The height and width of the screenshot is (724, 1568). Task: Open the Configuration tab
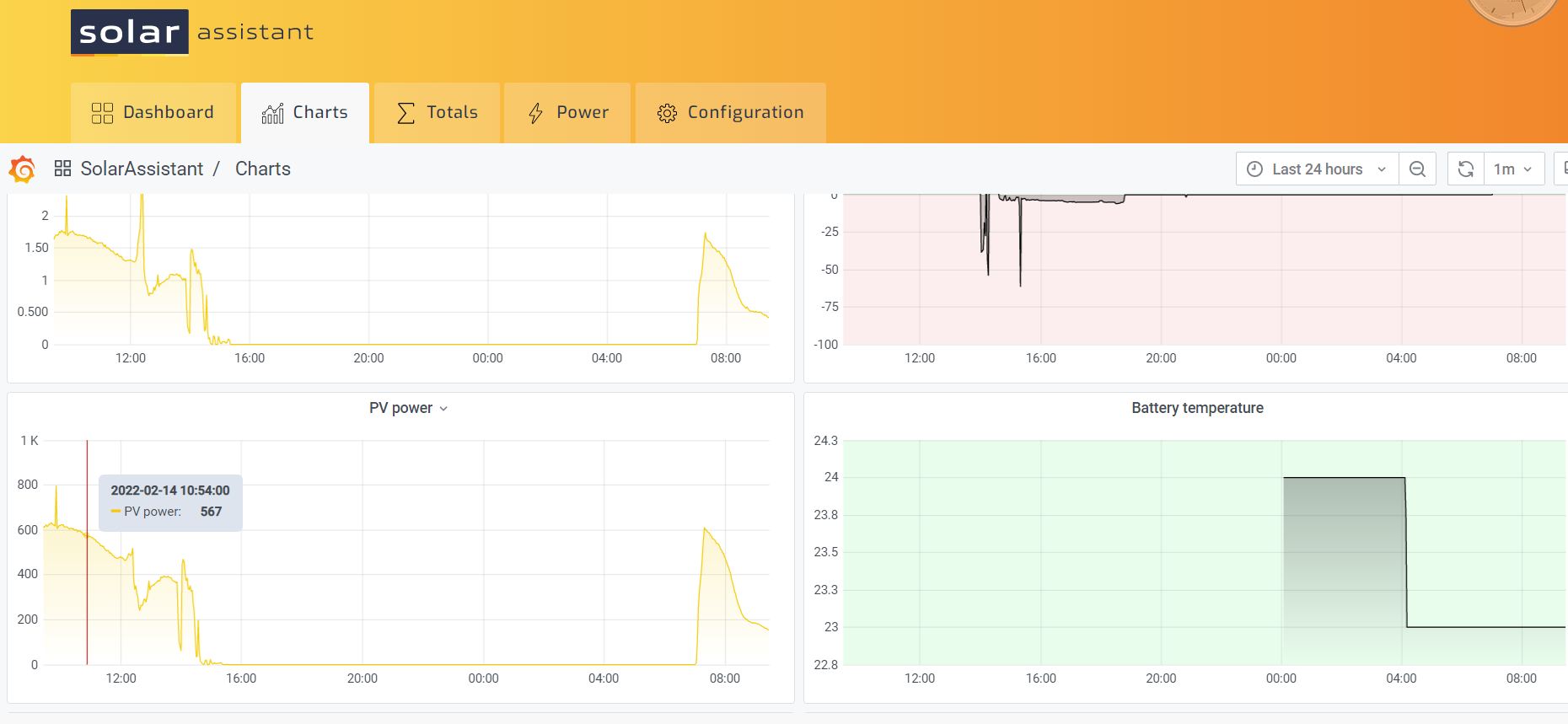[730, 113]
